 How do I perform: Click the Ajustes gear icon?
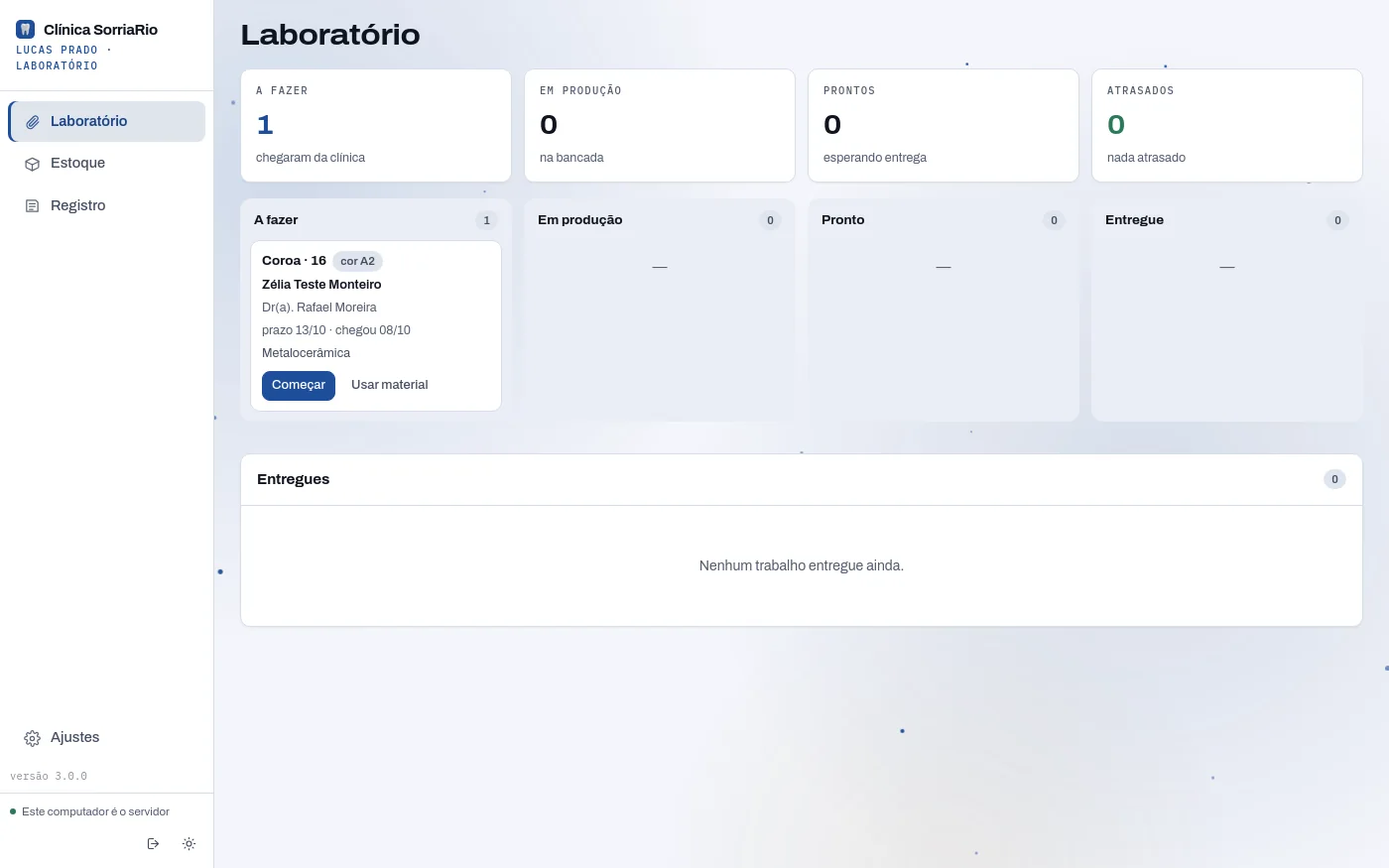(32, 738)
